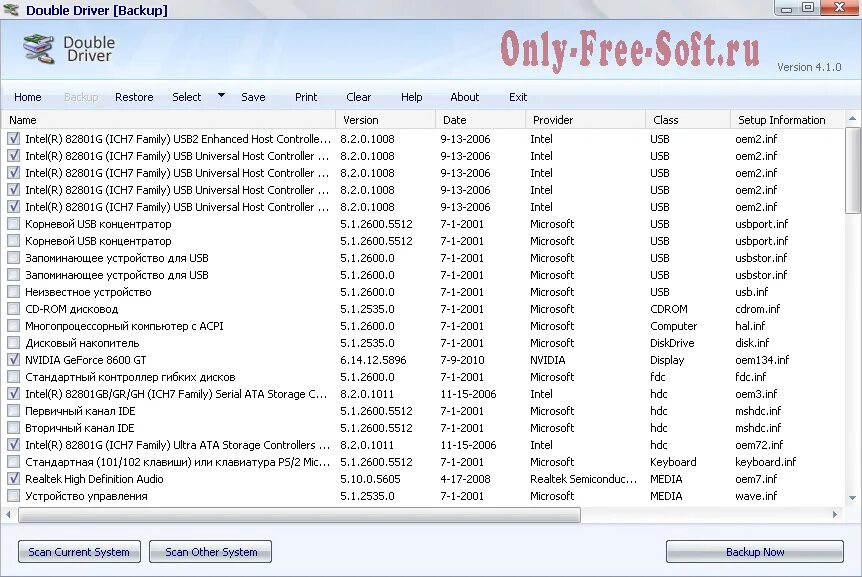Click the DiskDrive class cell
This screenshot has height=577, width=862.
click(672, 343)
